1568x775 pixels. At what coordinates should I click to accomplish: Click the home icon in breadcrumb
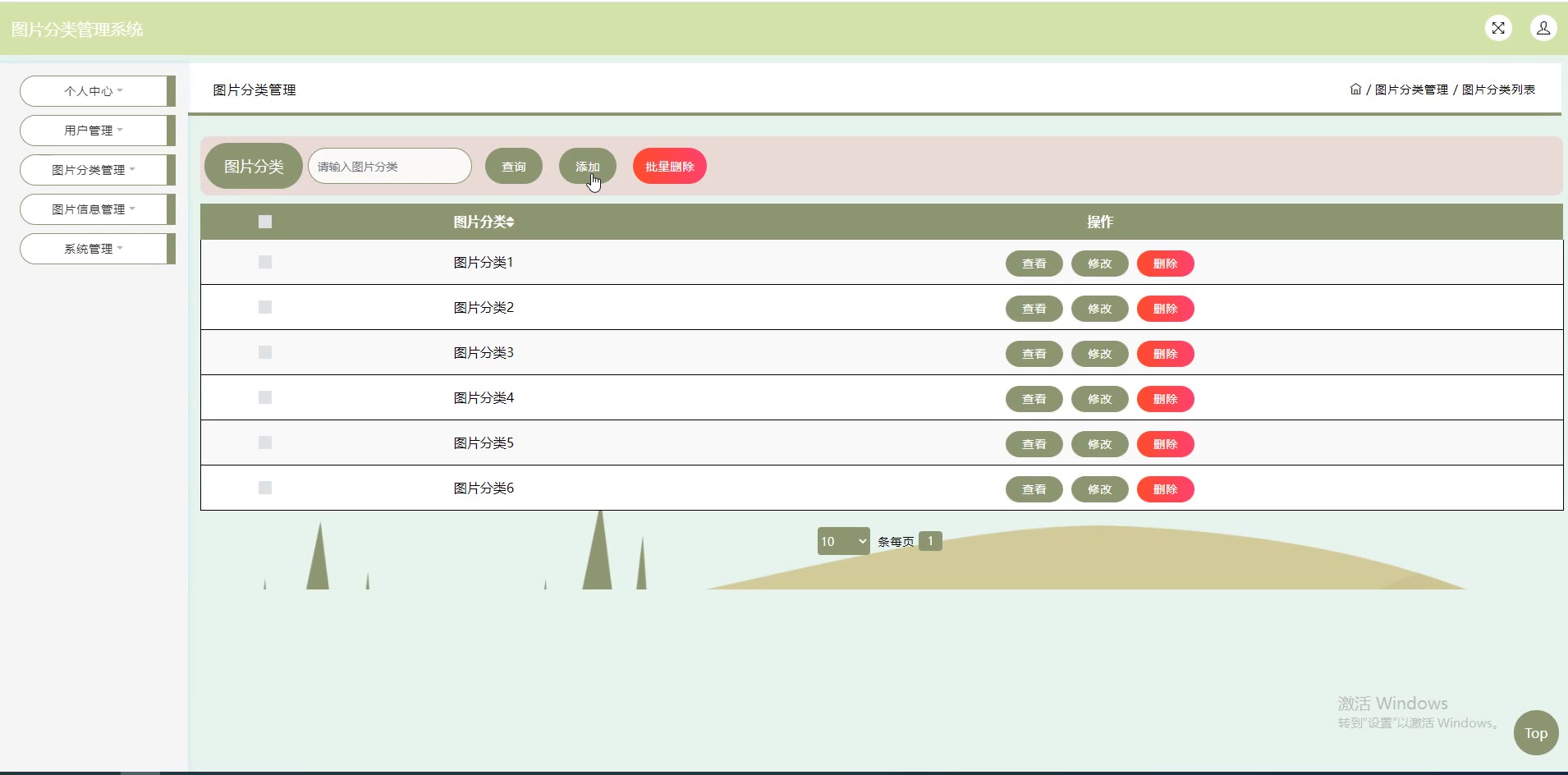coord(1355,89)
